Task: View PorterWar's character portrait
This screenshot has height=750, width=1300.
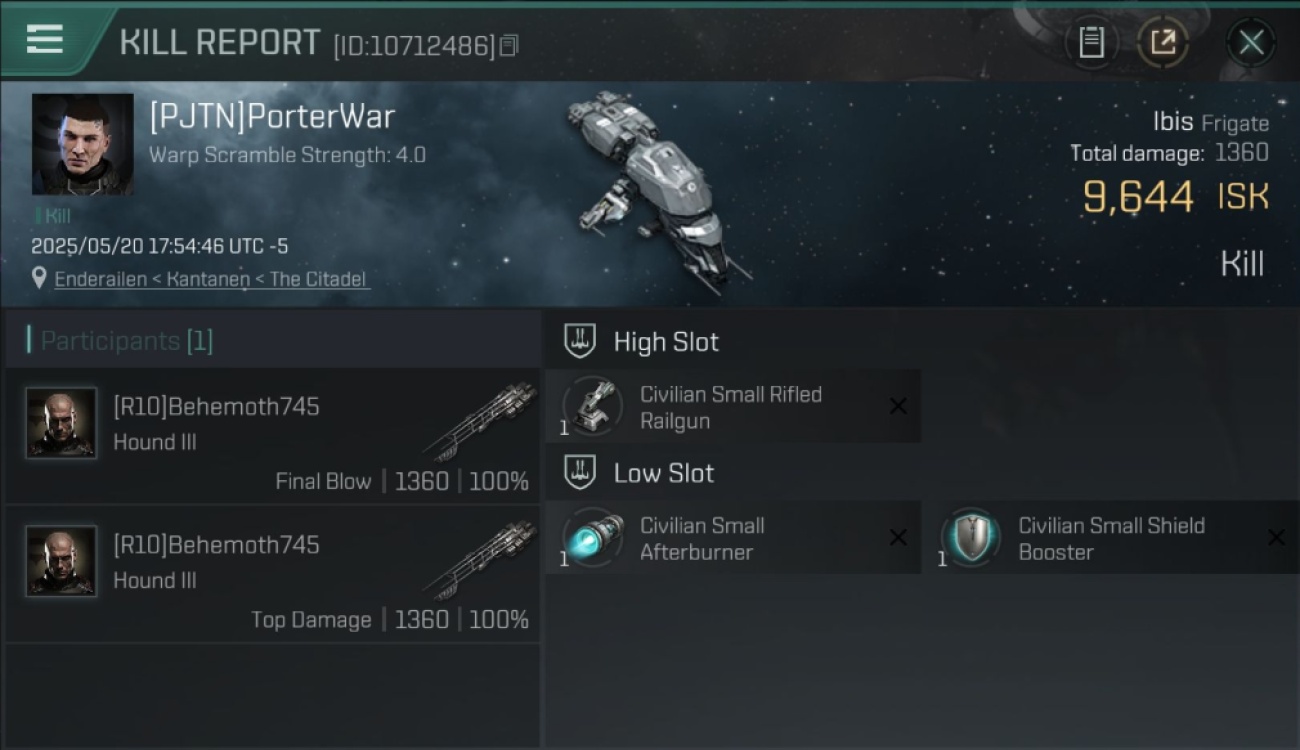Action: pos(83,144)
